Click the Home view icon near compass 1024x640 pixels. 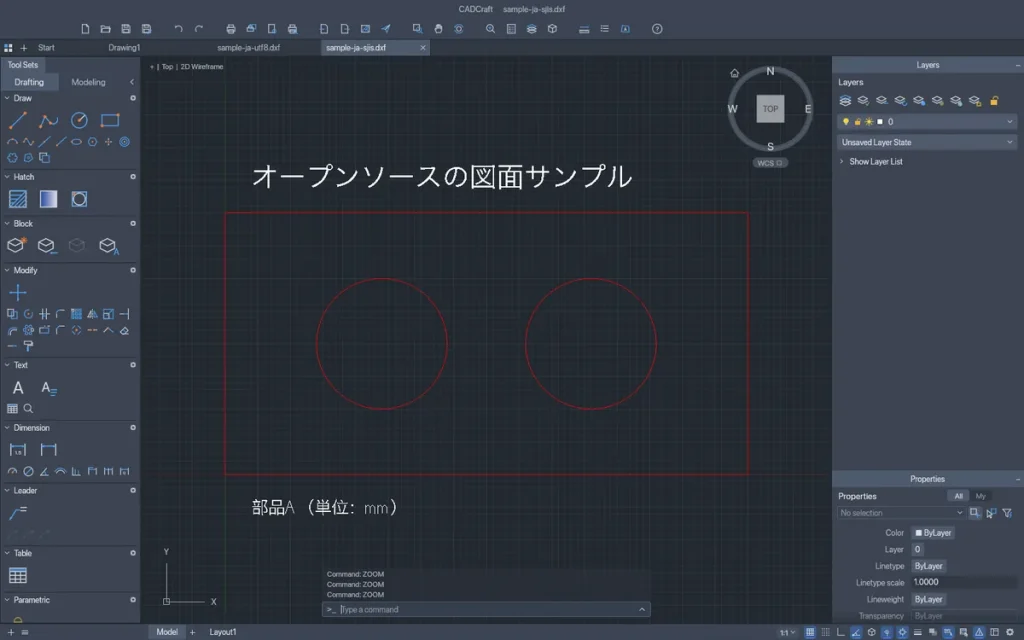point(735,73)
